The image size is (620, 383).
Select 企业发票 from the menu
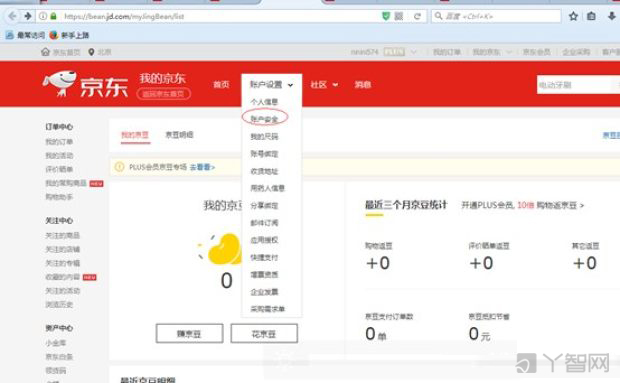(264, 292)
